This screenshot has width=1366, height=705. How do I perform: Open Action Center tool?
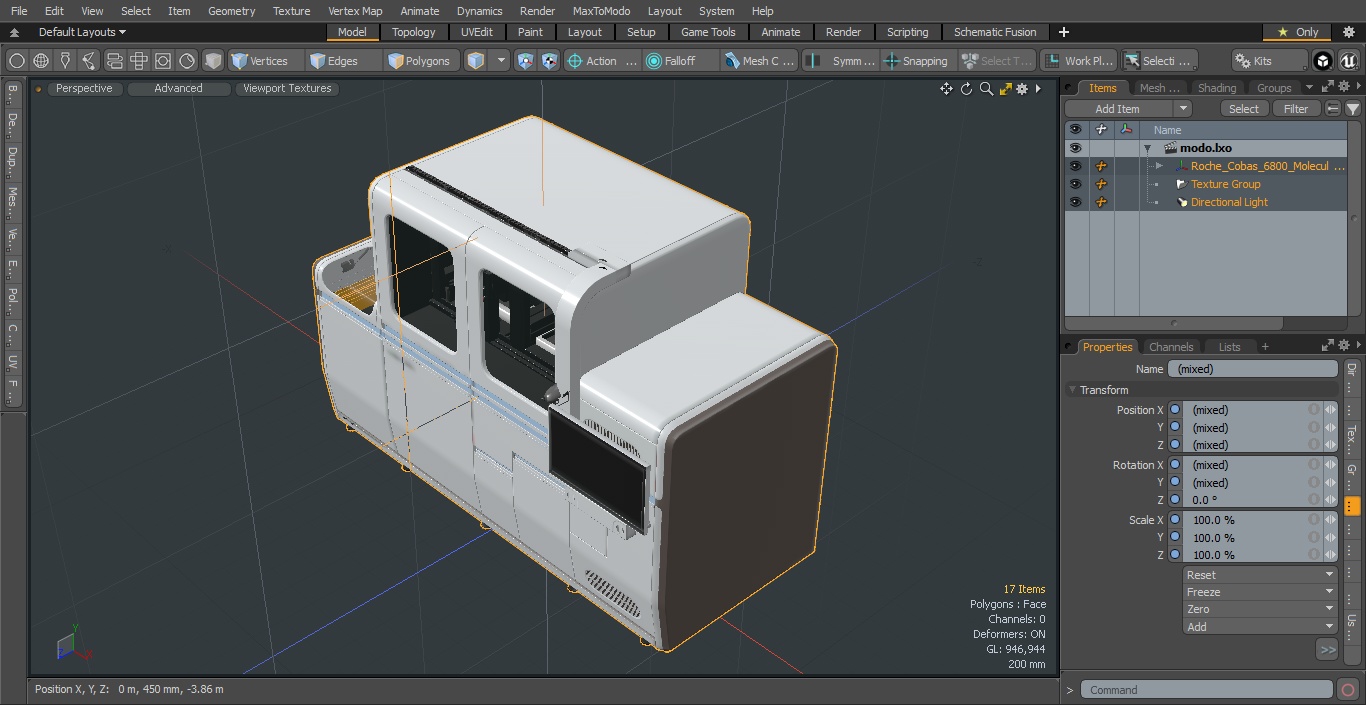pyautogui.click(x=601, y=61)
